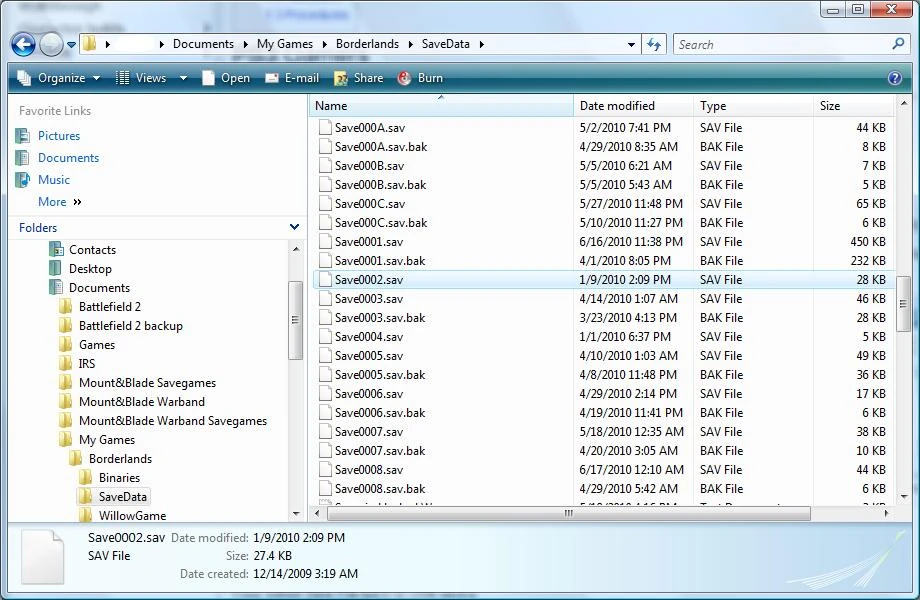Click the Help question mark icon
The width and height of the screenshot is (920, 600).
pos(895,78)
